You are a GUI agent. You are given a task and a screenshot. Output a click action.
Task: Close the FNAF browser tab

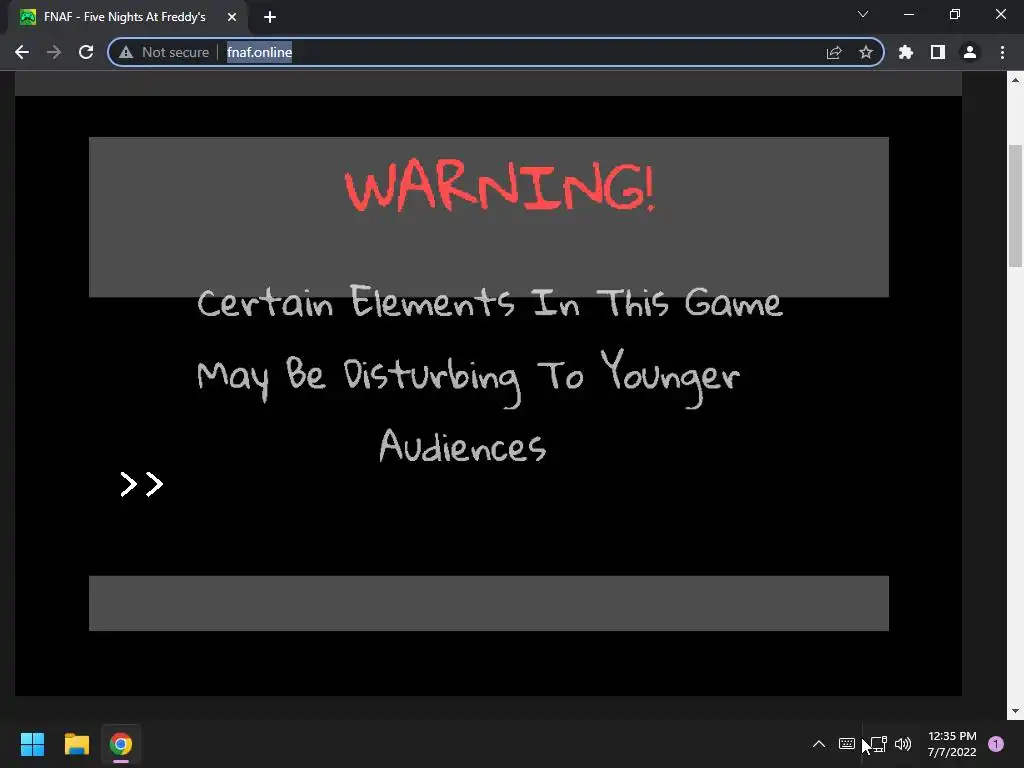[232, 17]
